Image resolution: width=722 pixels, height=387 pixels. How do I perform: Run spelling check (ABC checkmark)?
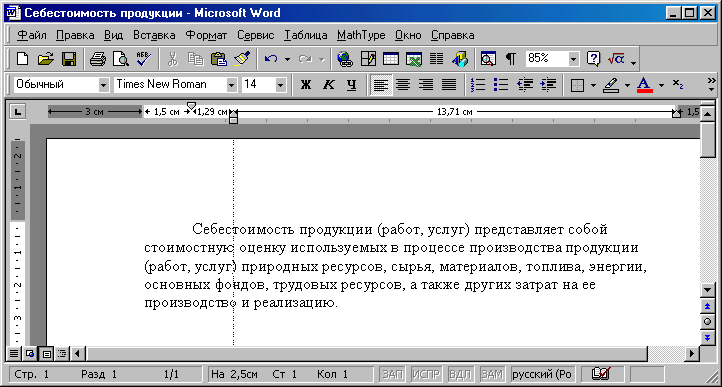click(x=144, y=59)
